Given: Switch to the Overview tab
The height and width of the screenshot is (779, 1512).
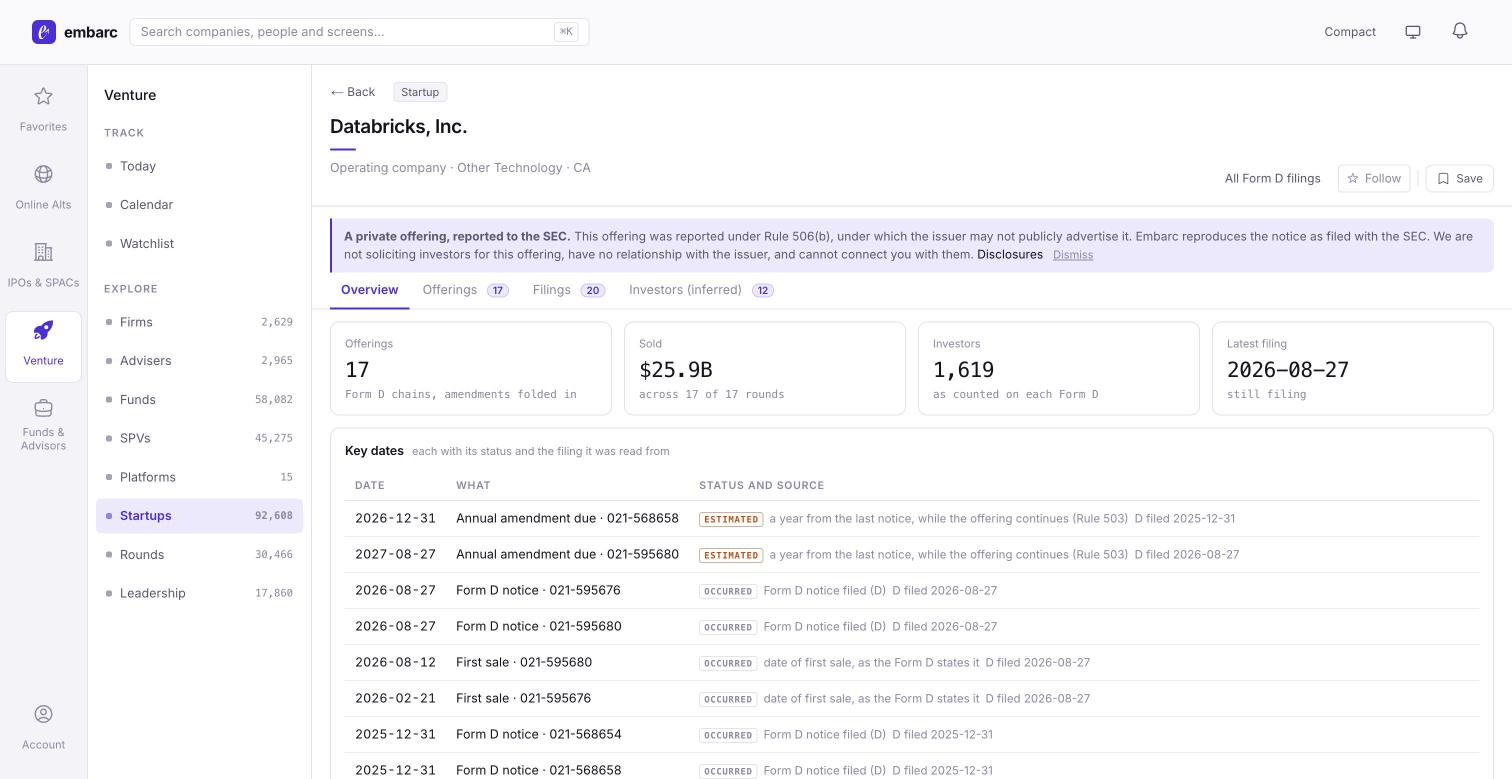Looking at the screenshot, I should coord(369,290).
